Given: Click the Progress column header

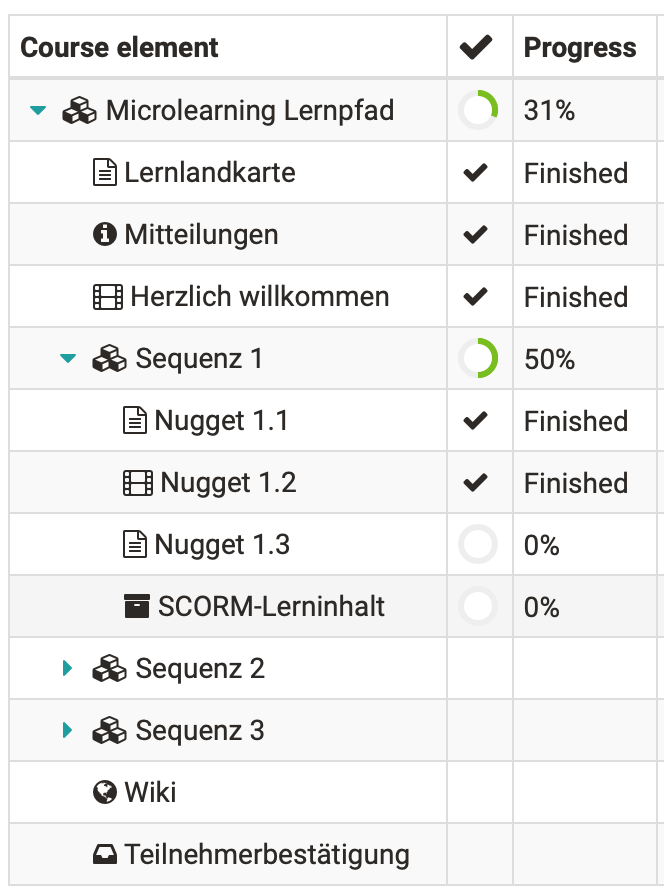Looking at the screenshot, I should (580, 47).
